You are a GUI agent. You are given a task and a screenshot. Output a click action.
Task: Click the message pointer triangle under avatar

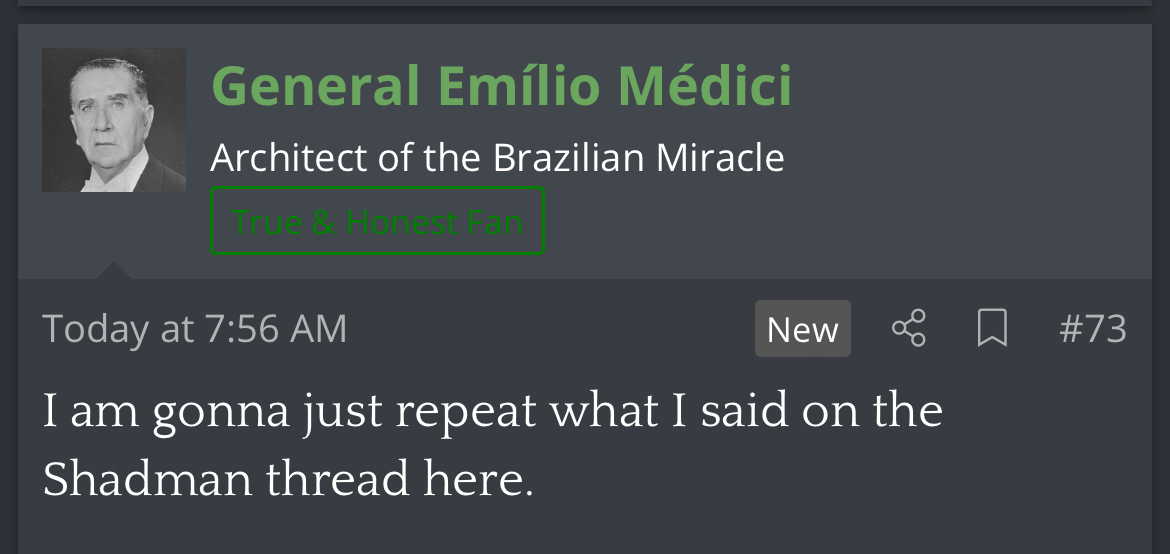[x=113, y=270]
